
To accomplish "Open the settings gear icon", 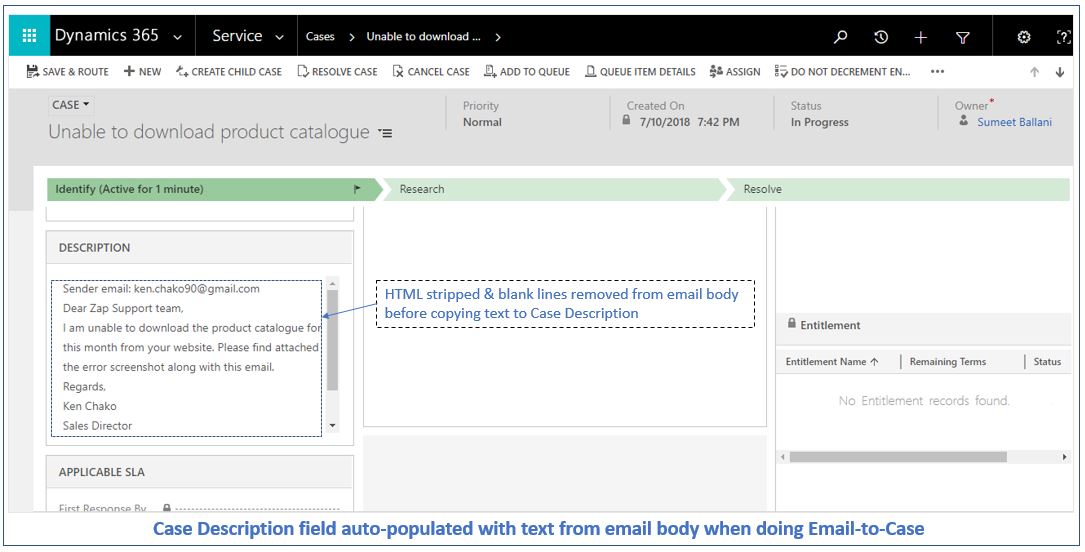I will [x=1024, y=37].
